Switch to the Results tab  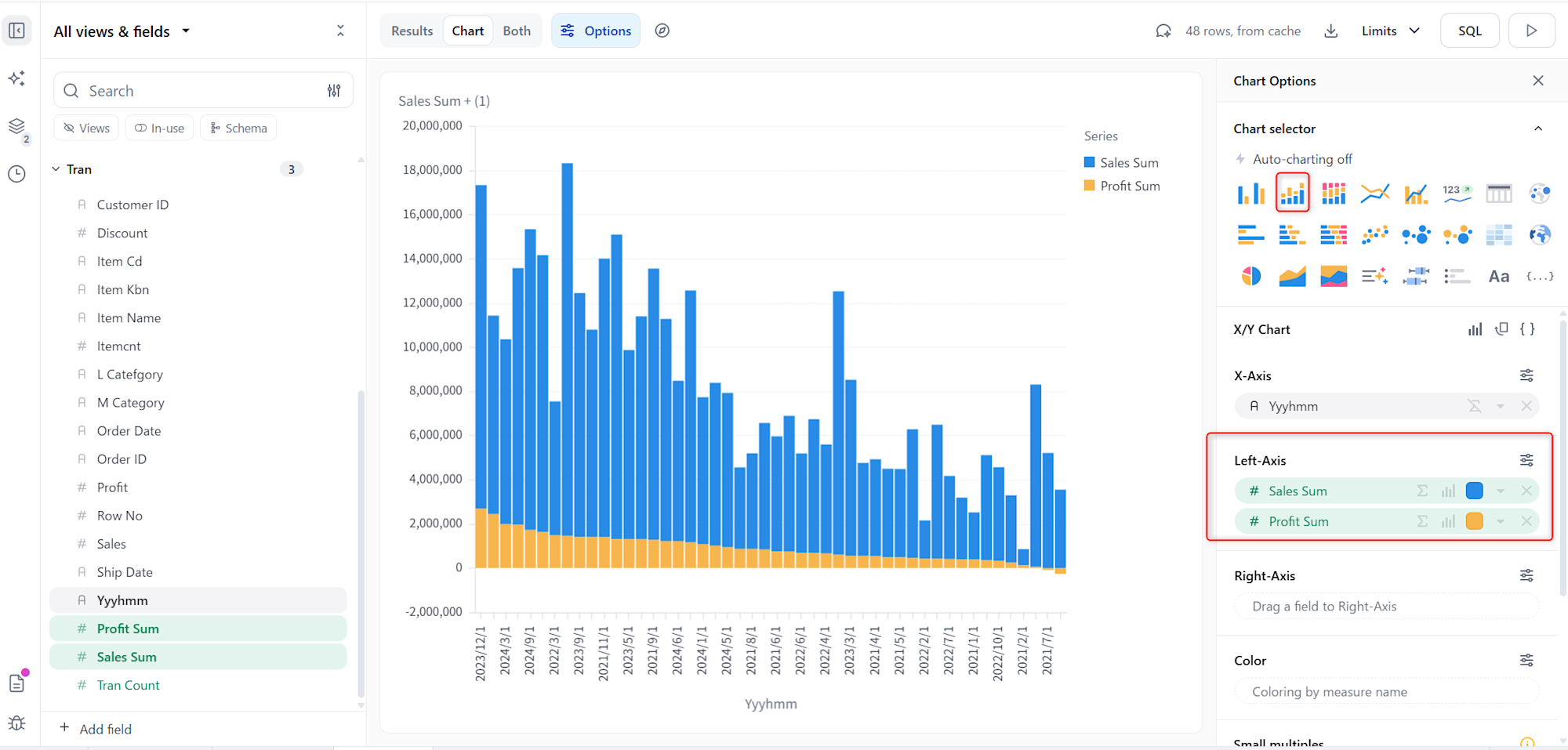click(x=412, y=31)
